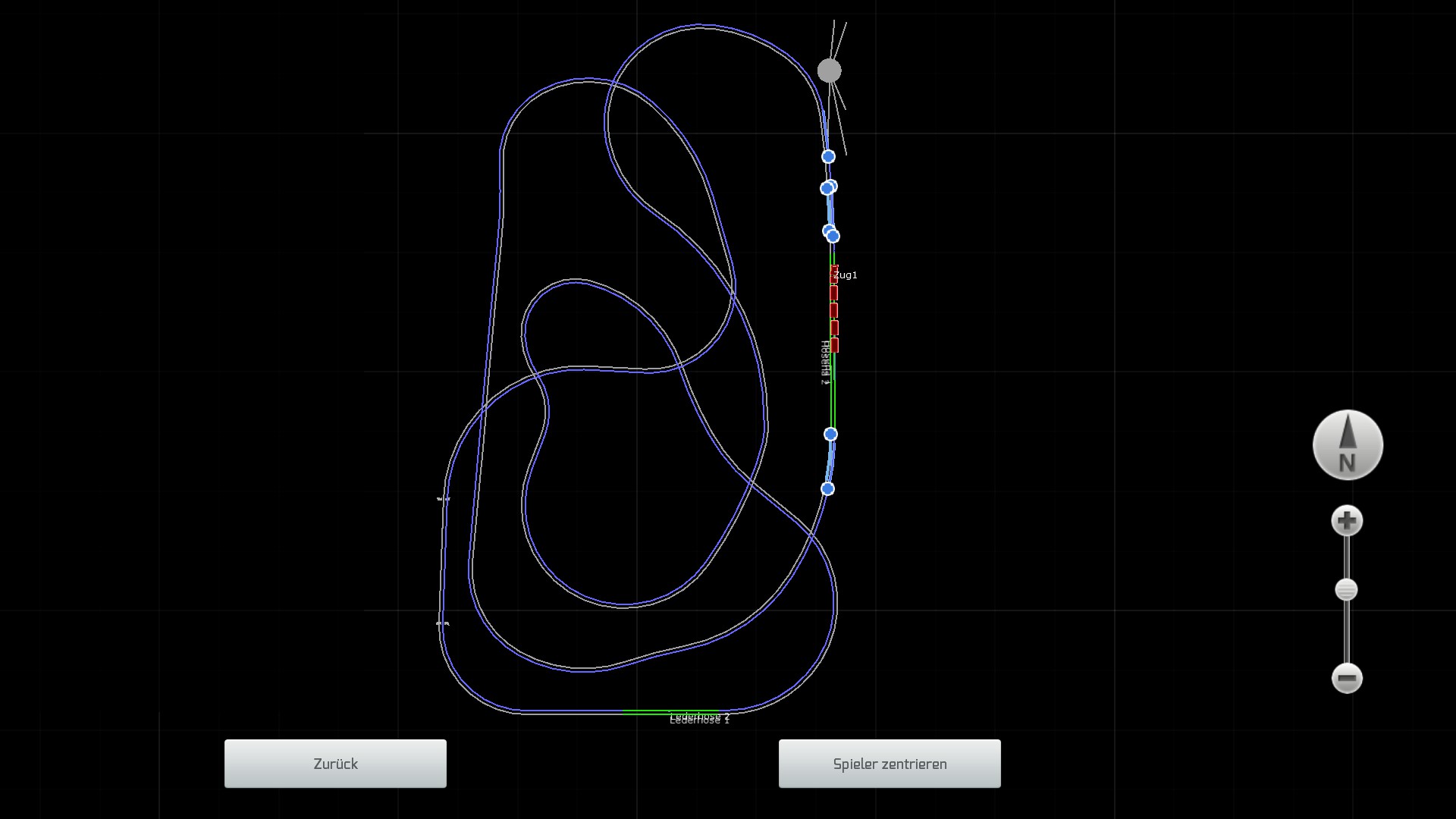
Task: Click the grey turntable circle marker
Action: coord(830,71)
